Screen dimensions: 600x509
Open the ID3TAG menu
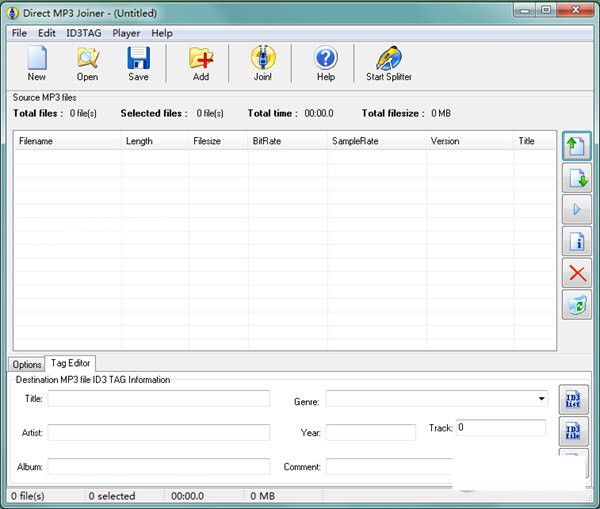84,33
